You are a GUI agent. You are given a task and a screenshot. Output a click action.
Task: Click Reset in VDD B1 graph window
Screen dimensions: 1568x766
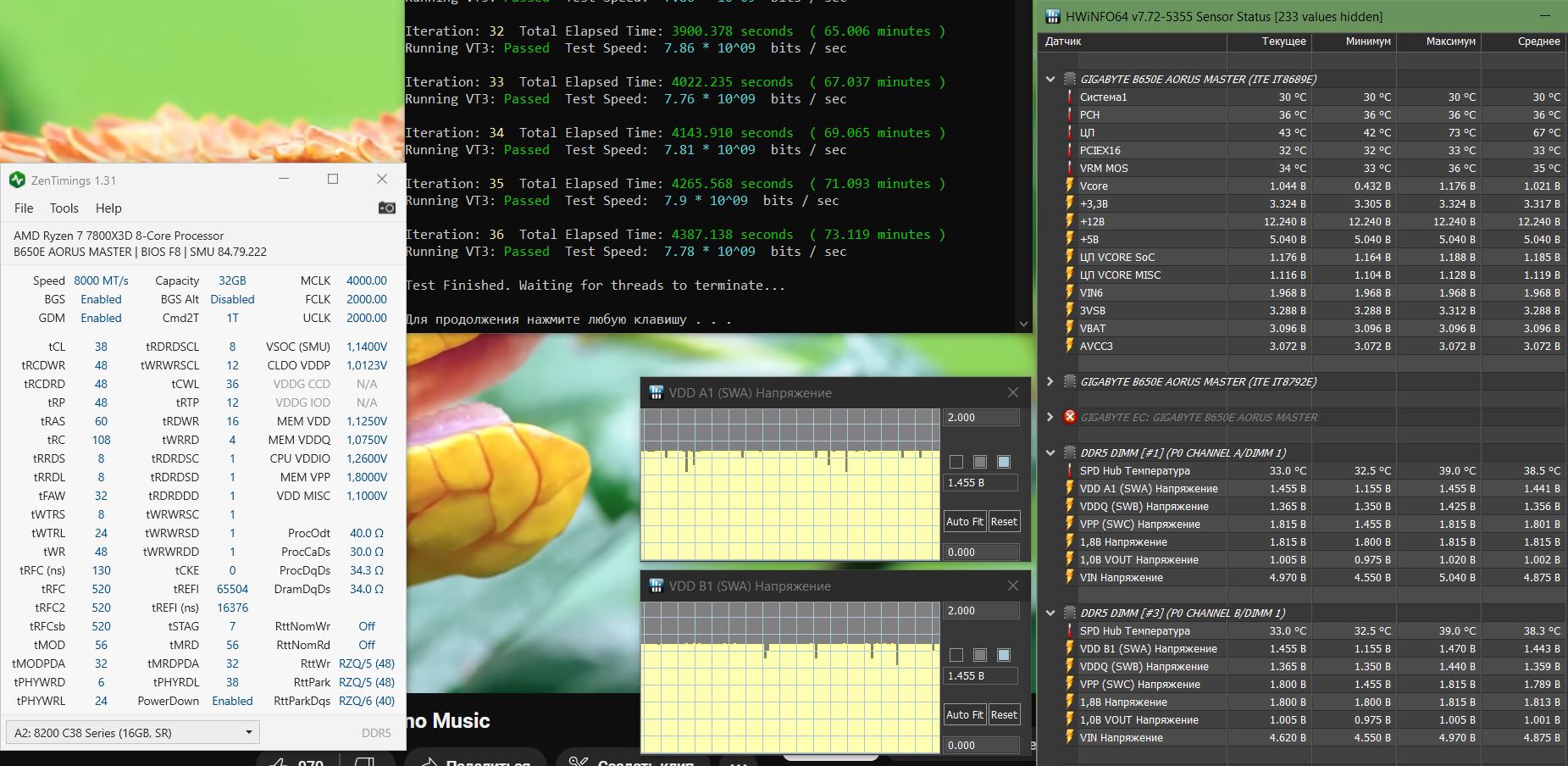click(1004, 714)
